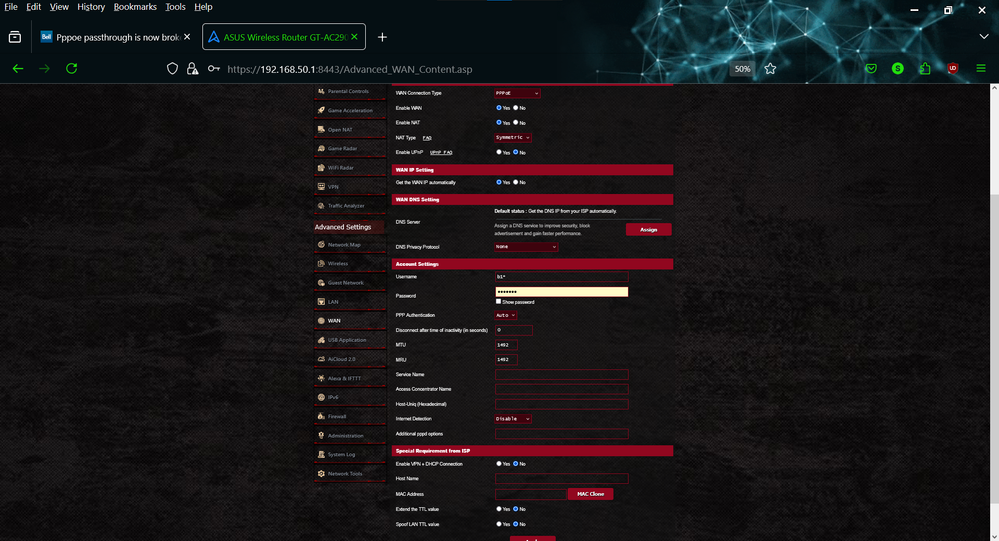Click the Service Name input field
Viewport: 999px width, 541px height.
click(561, 375)
